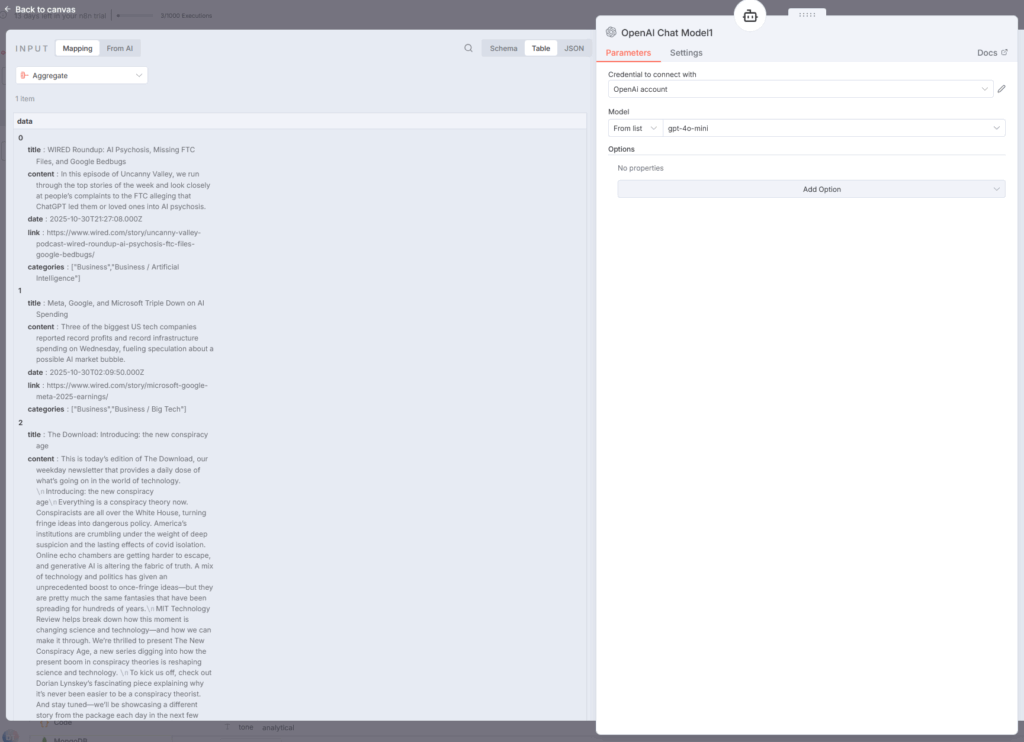This screenshot has height=742, width=1024.
Task: Open the gpt-4o-mini model dropdown
Action: pyautogui.click(x=834, y=128)
